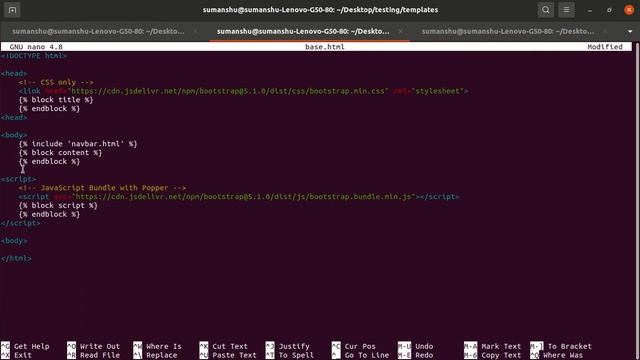
Task: Click the block content line
Action: (x=60, y=153)
